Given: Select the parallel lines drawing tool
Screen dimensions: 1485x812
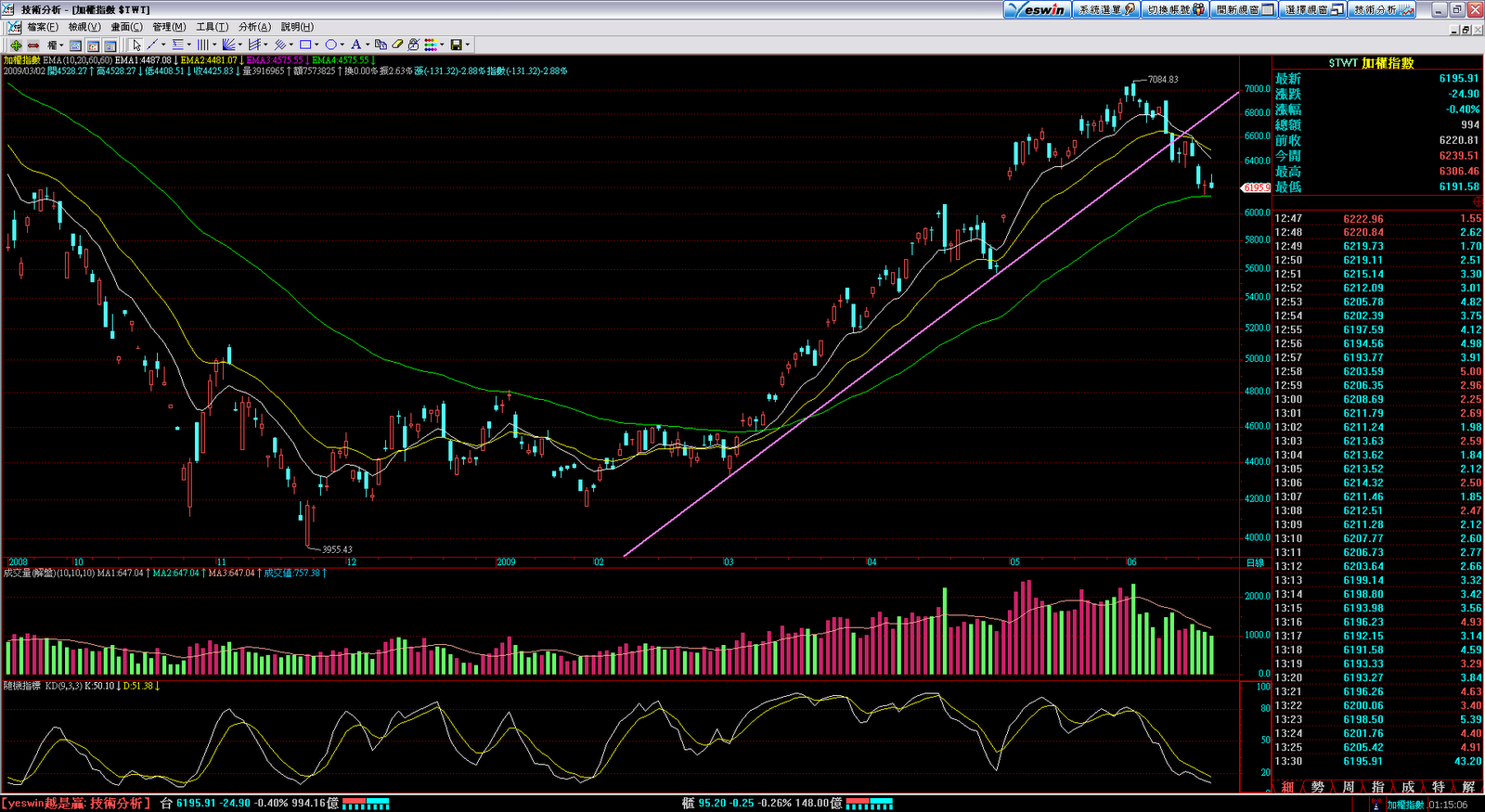Looking at the screenshot, I should 279,45.
